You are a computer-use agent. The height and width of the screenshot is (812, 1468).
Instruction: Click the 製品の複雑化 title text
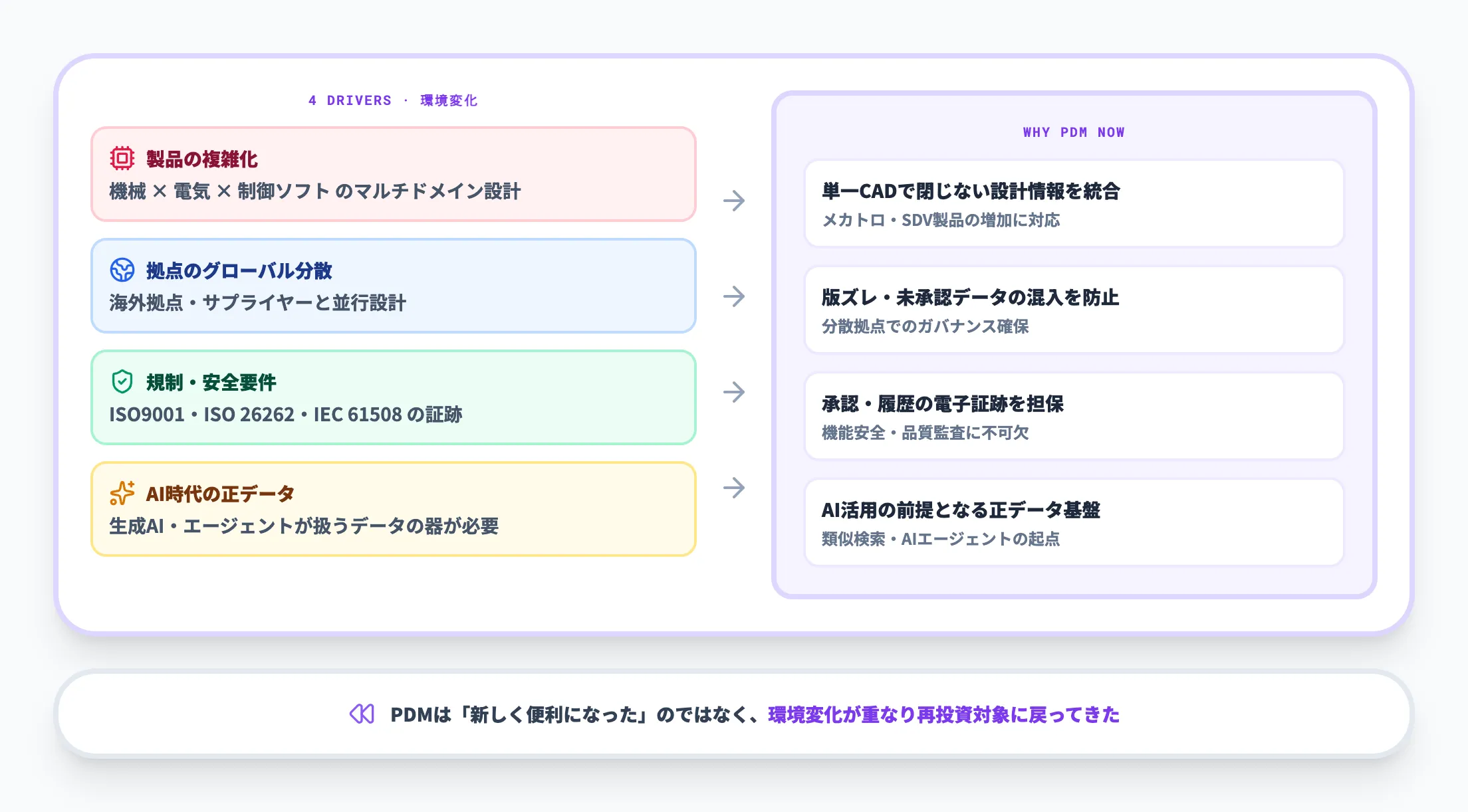pyautogui.click(x=203, y=159)
